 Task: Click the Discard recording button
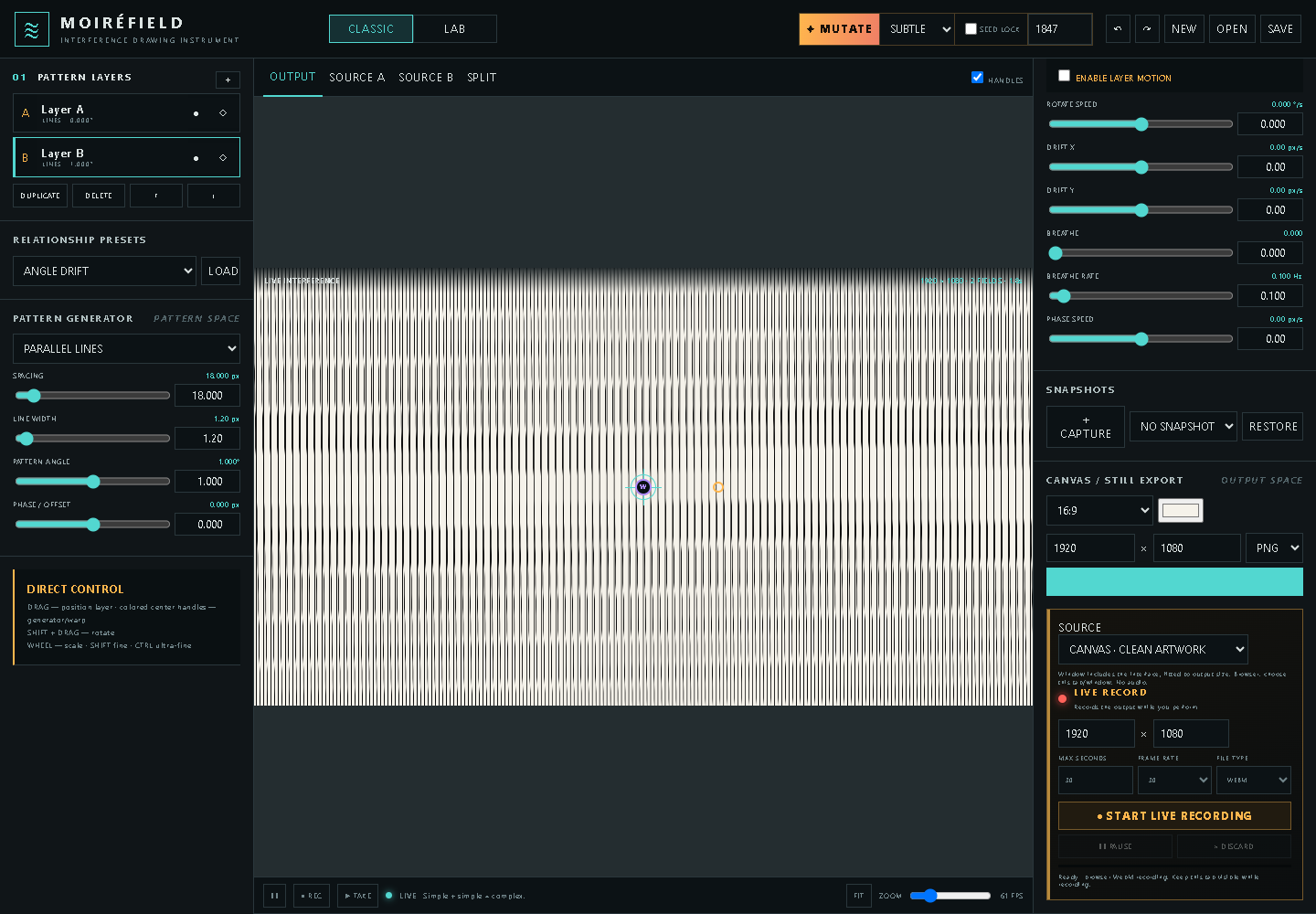[x=1234, y=846]
